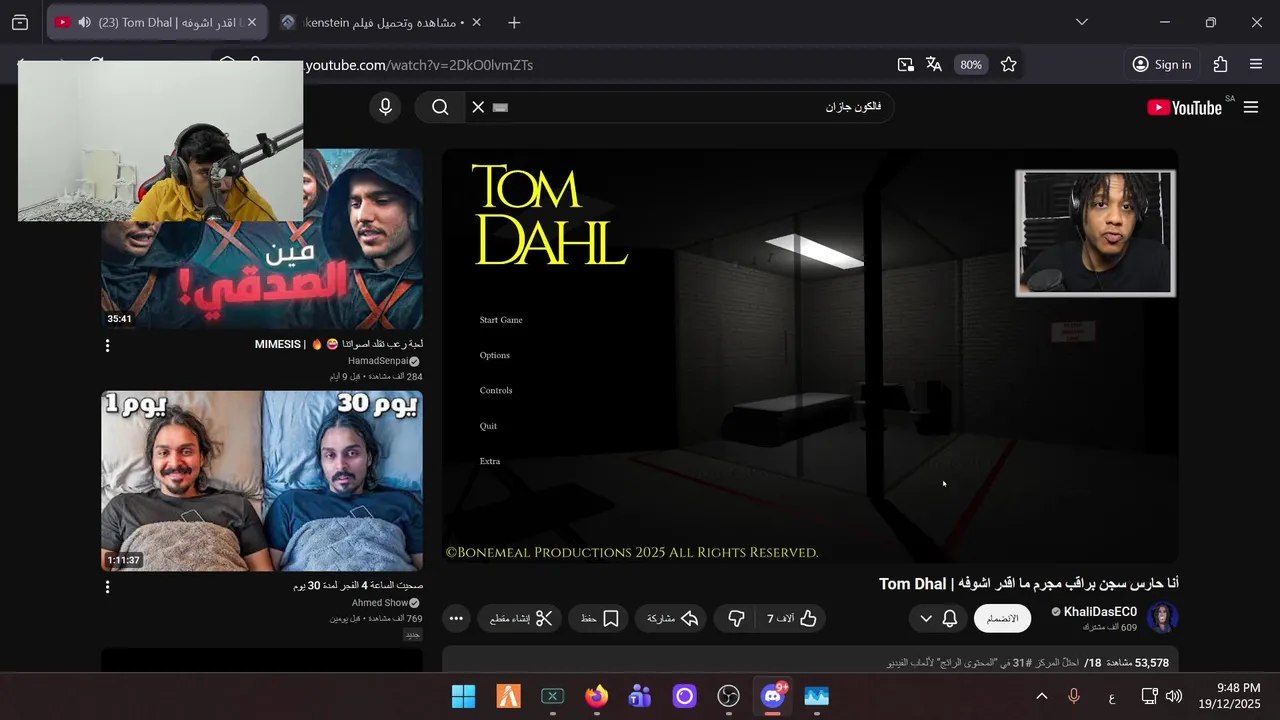1280x720 pixels.
Task: Visit the HamadSenpai channel link
Action: pos(378,361)
